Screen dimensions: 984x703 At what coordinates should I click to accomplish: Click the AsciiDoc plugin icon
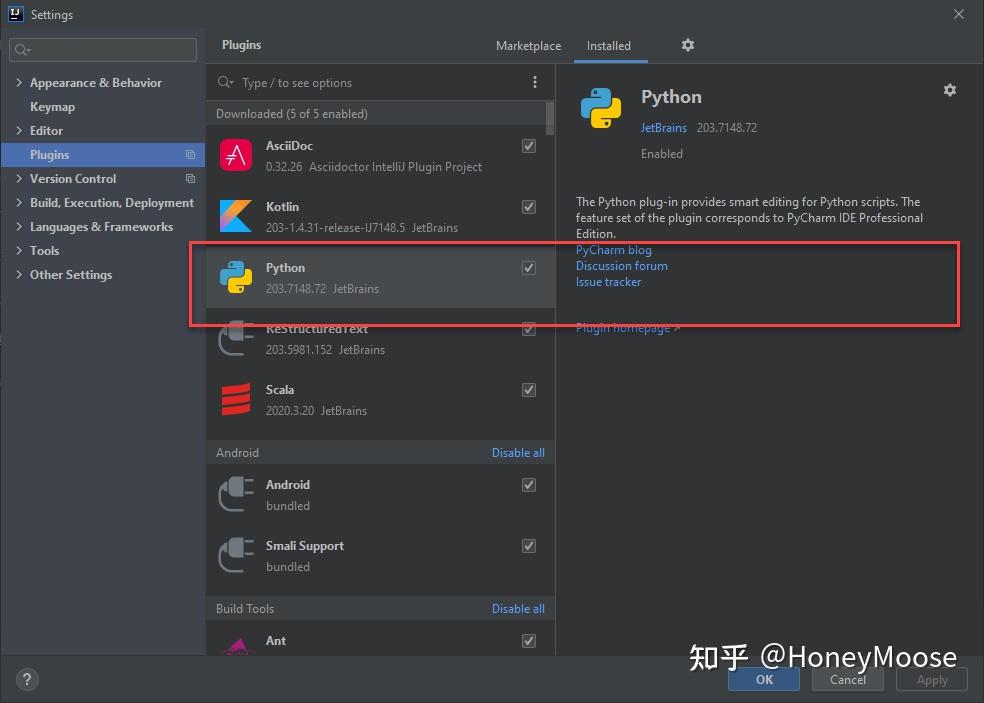235,155
